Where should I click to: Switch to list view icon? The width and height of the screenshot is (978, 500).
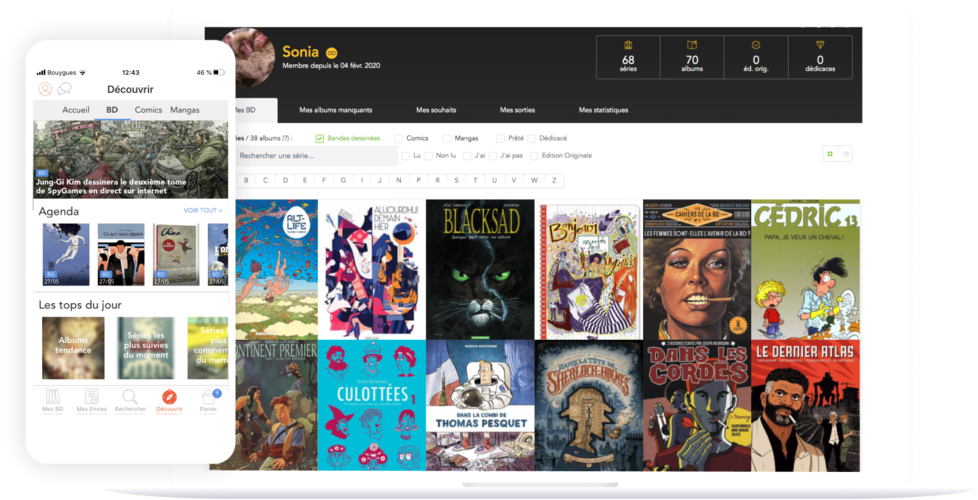pyautogui.click(x=845, y=154)
